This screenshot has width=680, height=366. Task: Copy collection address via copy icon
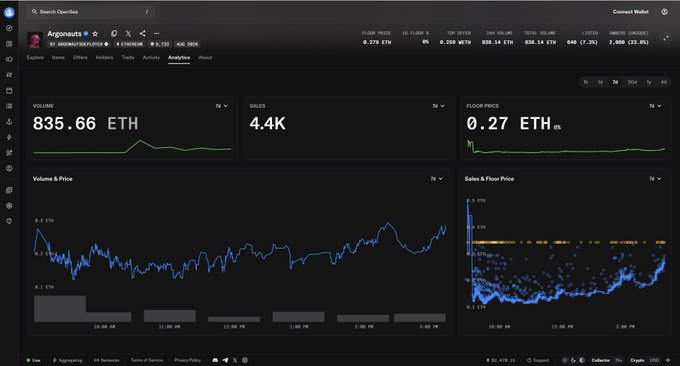(114, 33)
